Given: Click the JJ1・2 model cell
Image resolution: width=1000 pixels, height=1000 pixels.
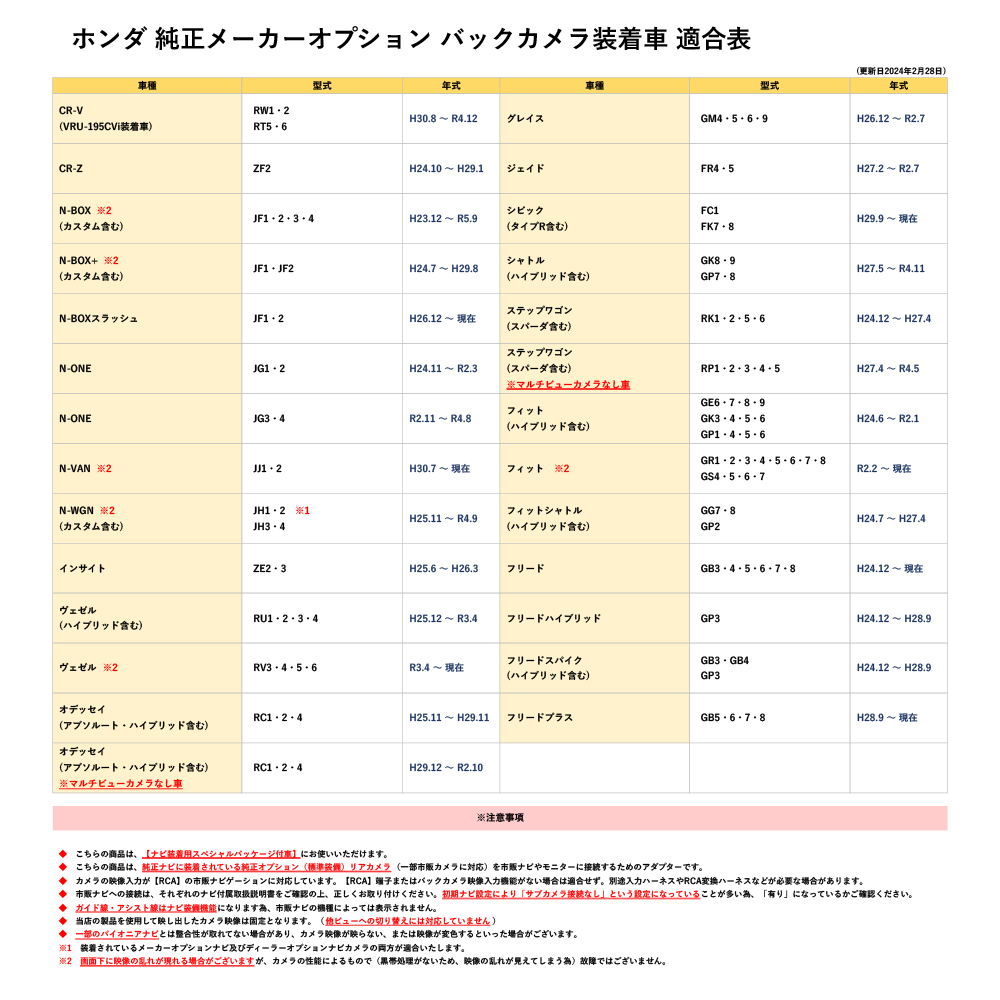Looking at the screenshot, I should click(322, 469).
